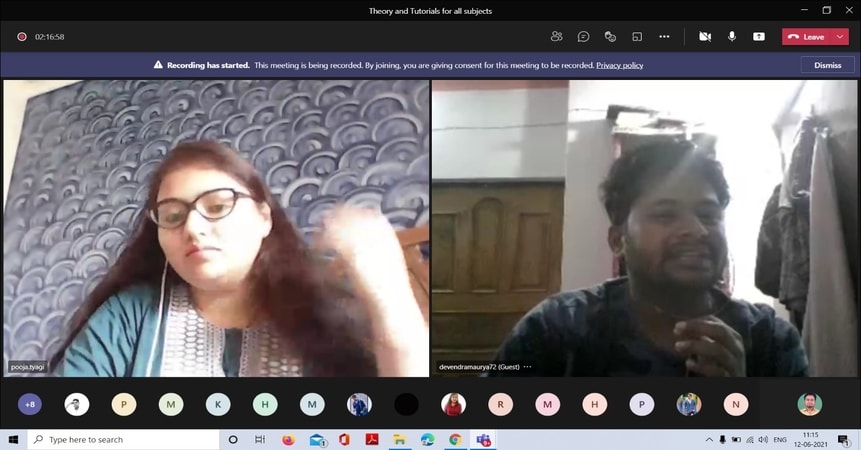
Task: Open Chrome from the taskbar
Action: [x=455, y=439]
